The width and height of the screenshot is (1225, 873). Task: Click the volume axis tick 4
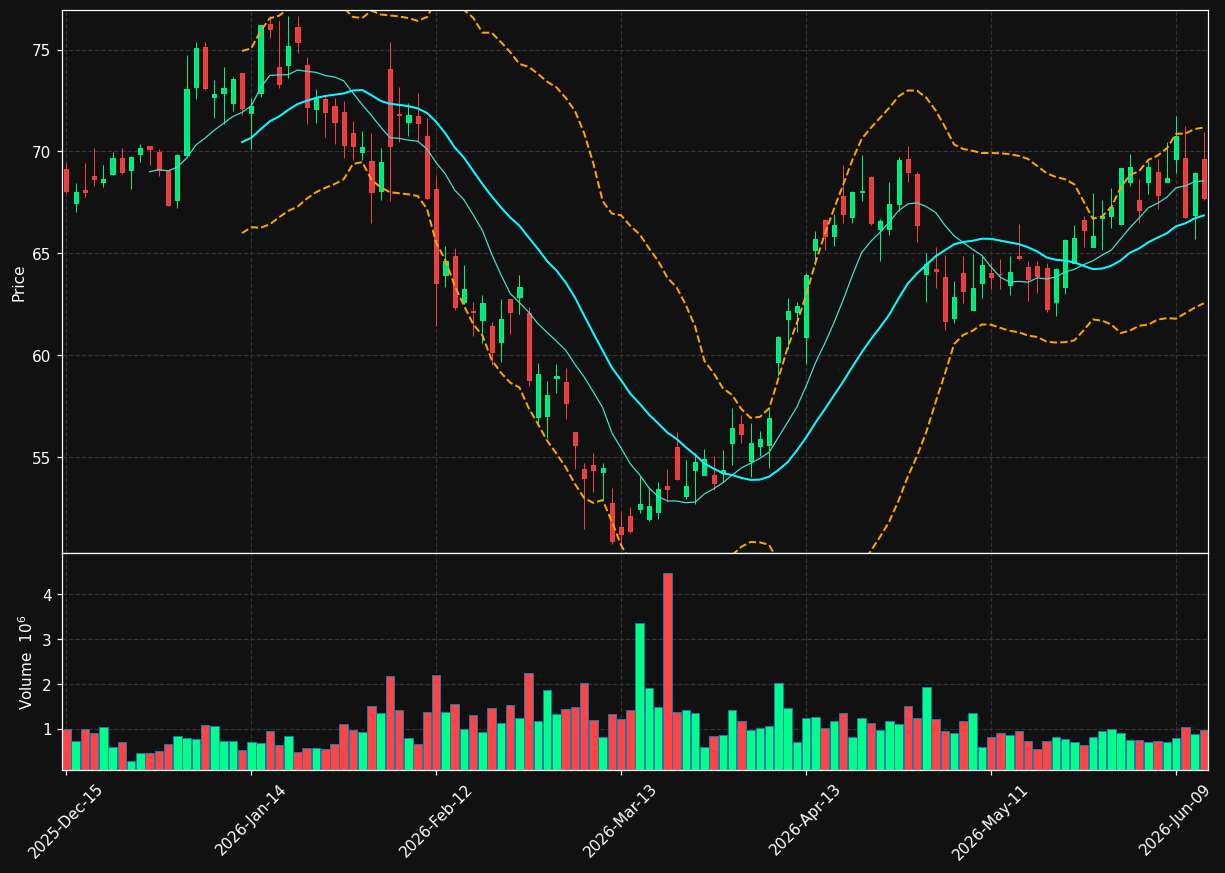pos(48,595)
